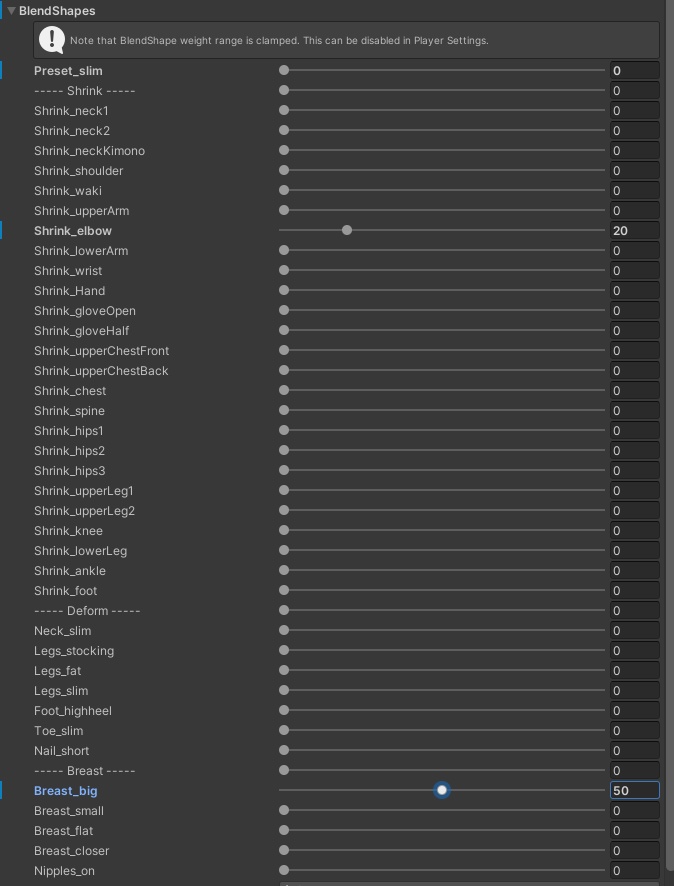
Task: Select the Legs_fat label
Action: [x=58, y=671]
